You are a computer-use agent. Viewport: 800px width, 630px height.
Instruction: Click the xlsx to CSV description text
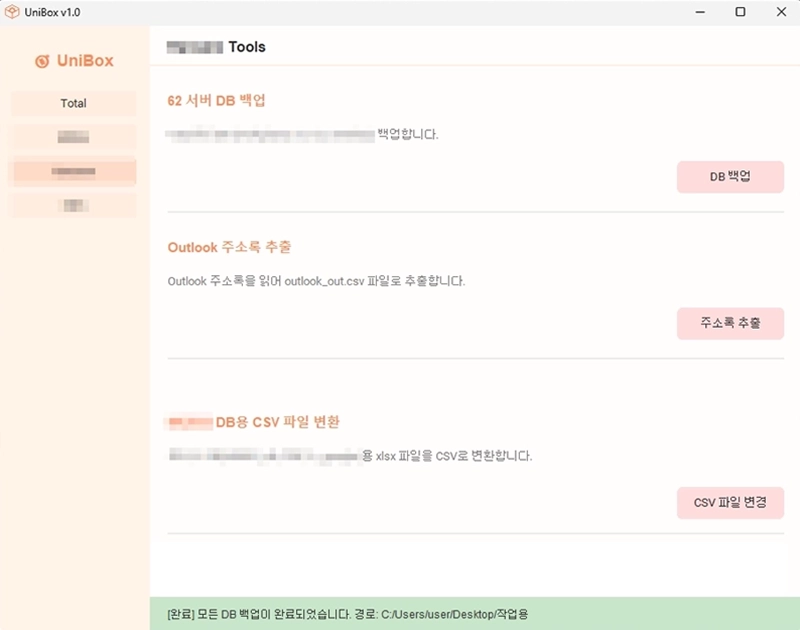350,456
